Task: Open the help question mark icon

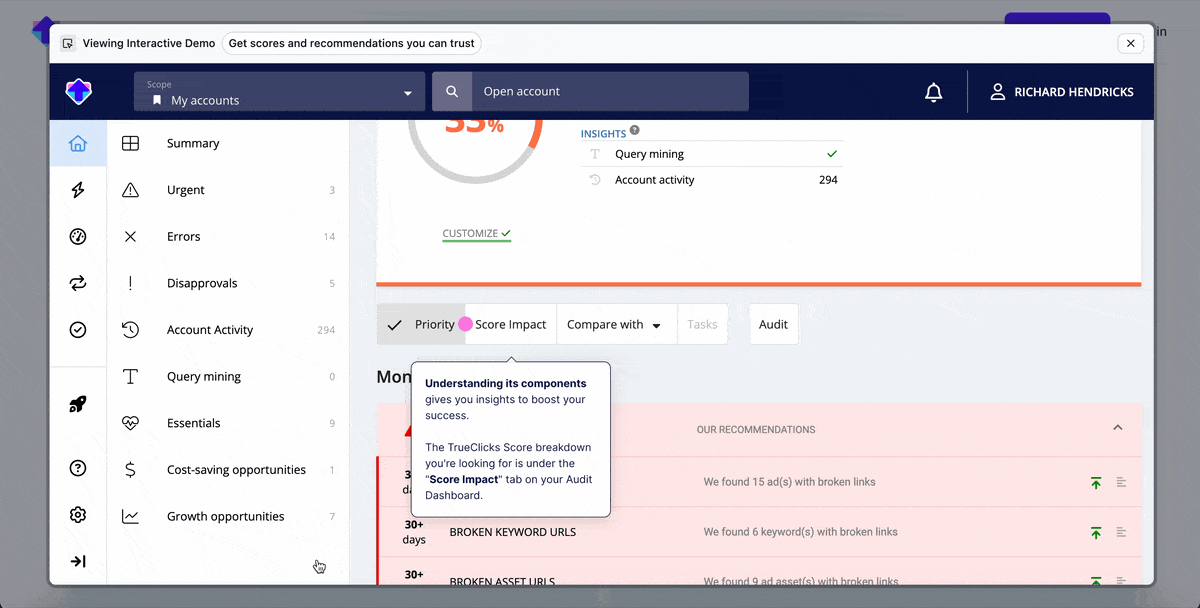Action: pyautogui.click(x=78, y=468)
